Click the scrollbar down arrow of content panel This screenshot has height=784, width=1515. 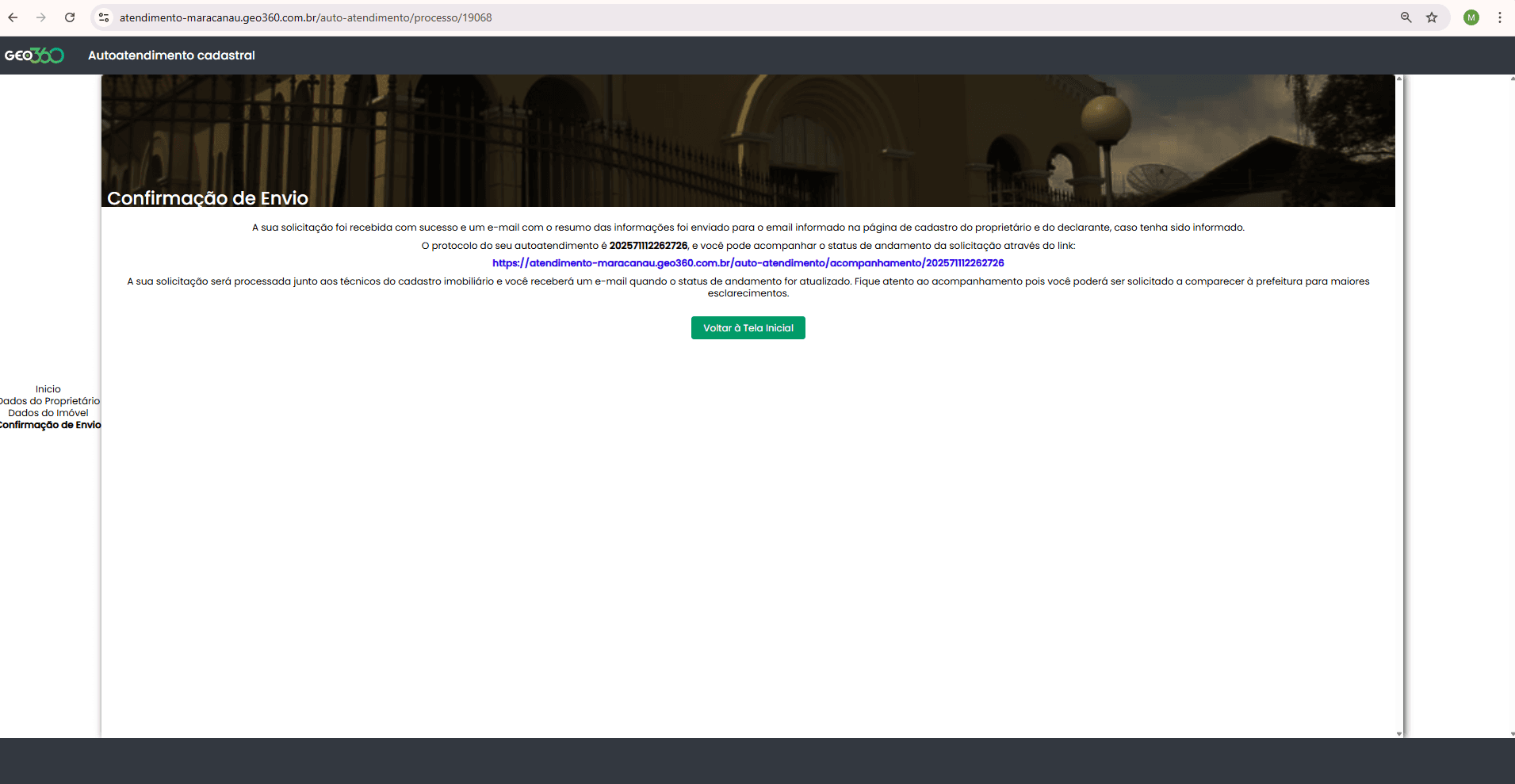1399,733
